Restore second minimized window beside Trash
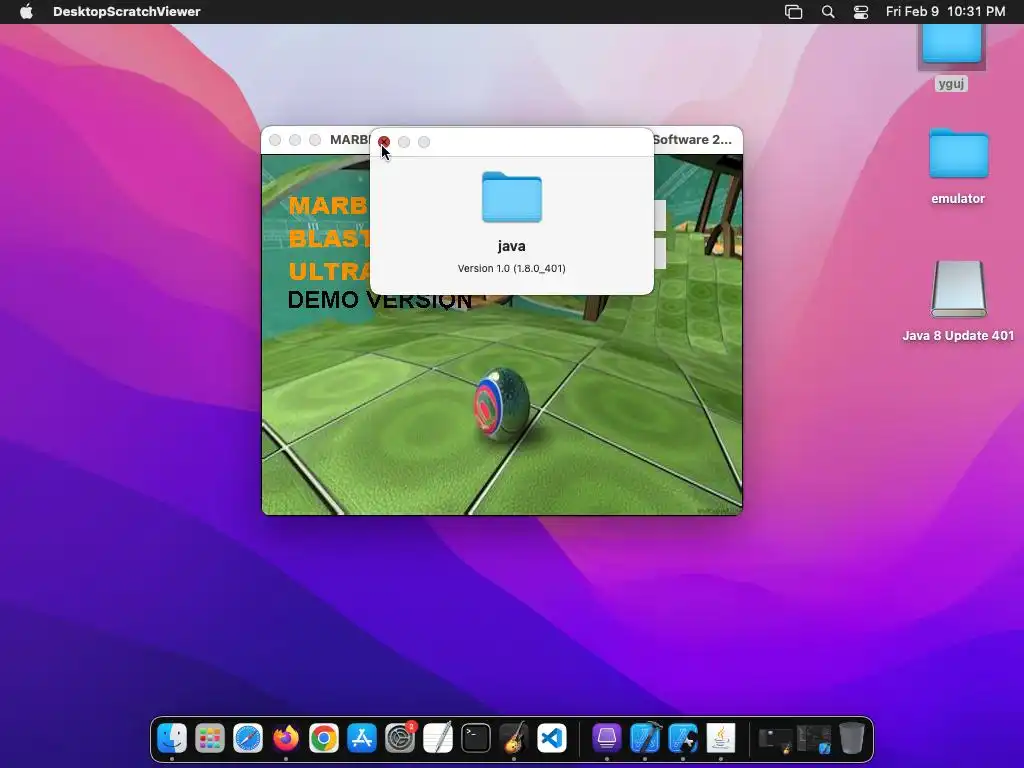 point(814,741)
